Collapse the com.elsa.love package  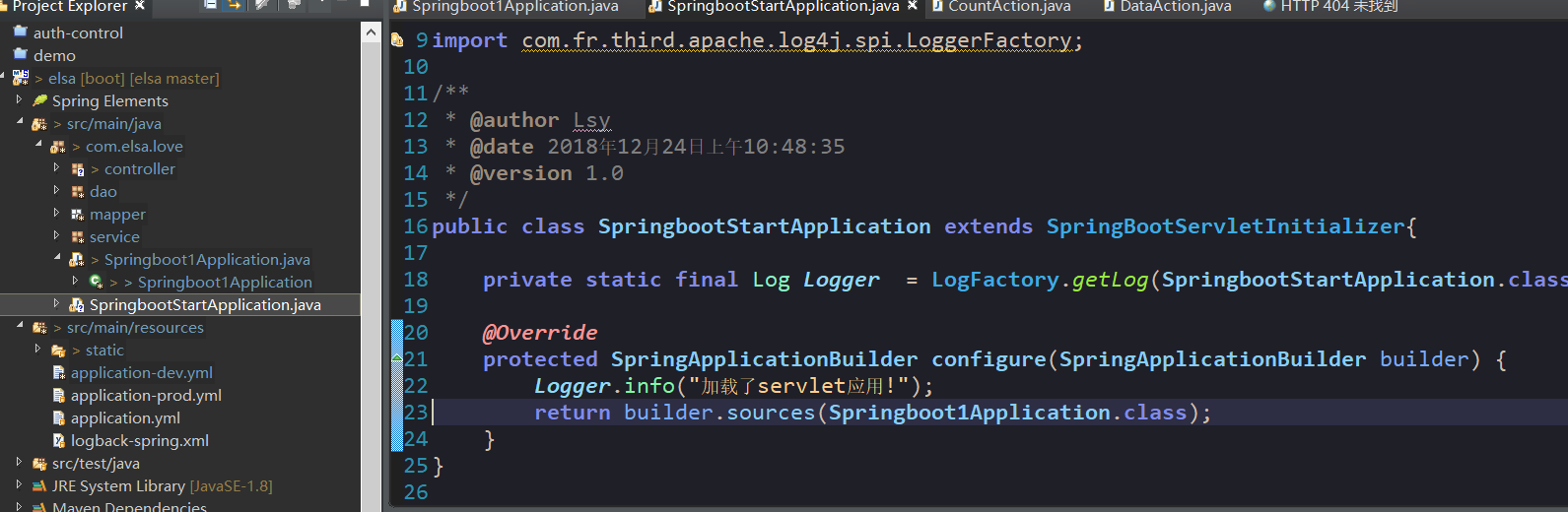pos(37,145)
